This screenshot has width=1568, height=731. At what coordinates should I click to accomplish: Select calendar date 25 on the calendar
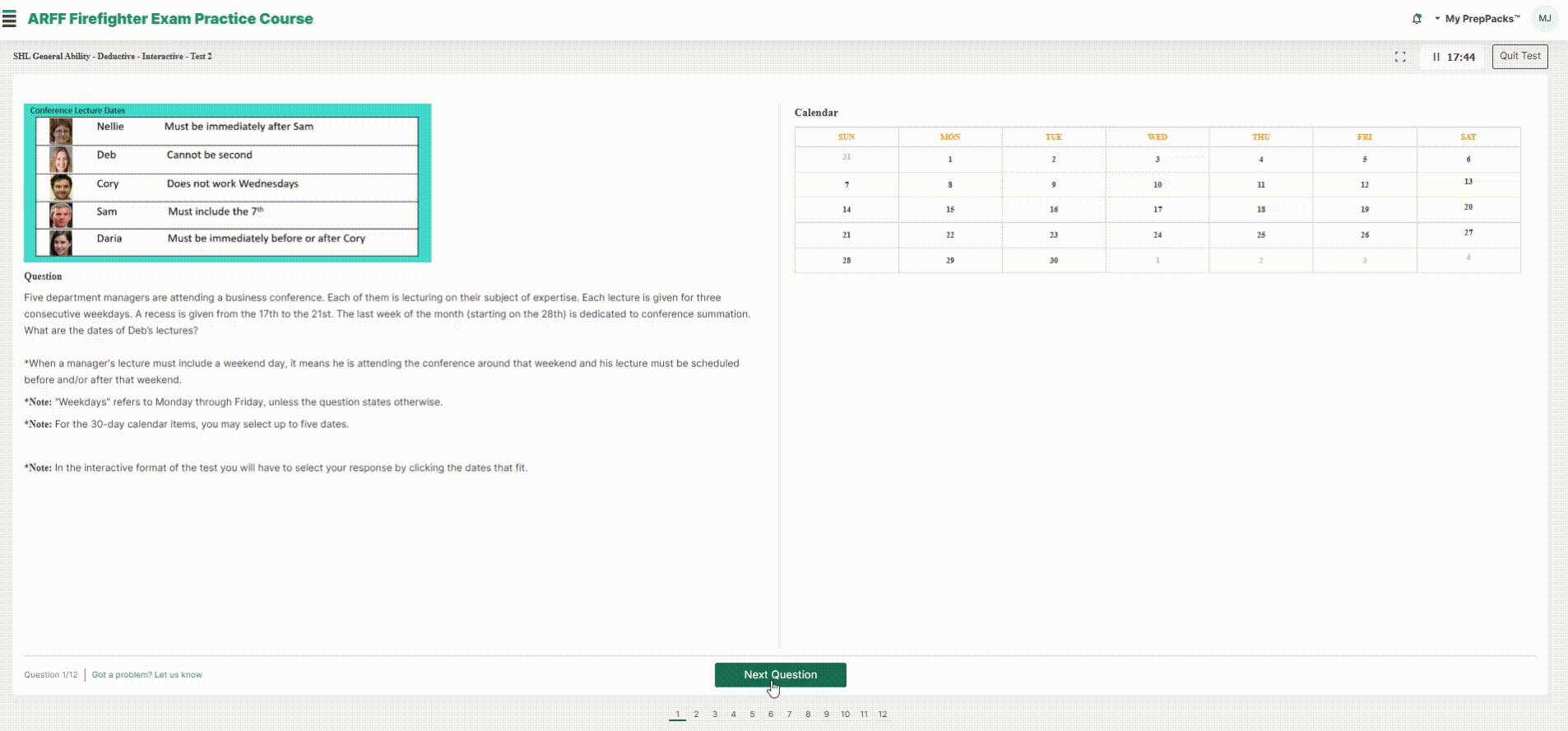click(x=1261, y=235)
